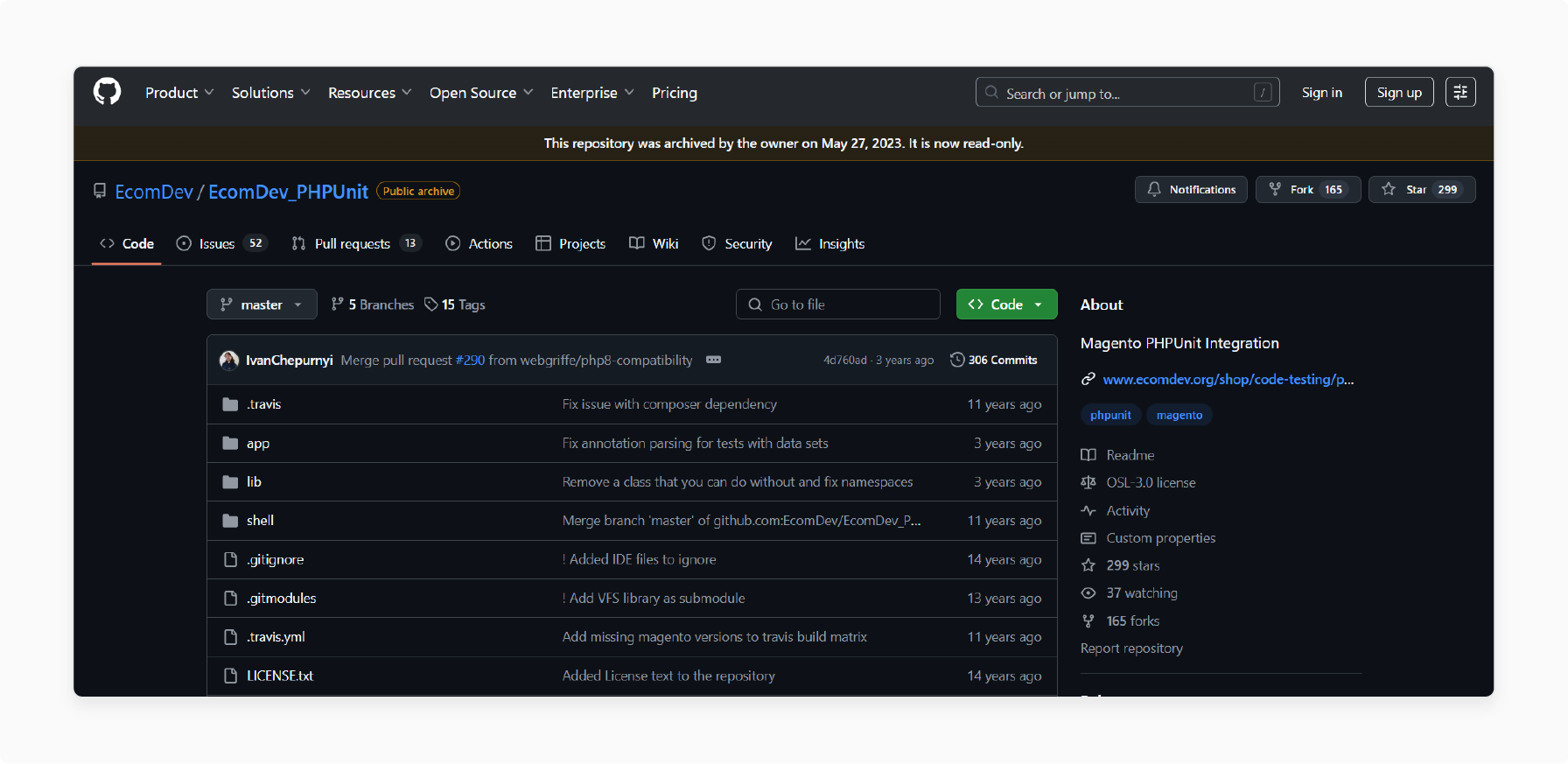View the 5 Branches link

[373, 305]
